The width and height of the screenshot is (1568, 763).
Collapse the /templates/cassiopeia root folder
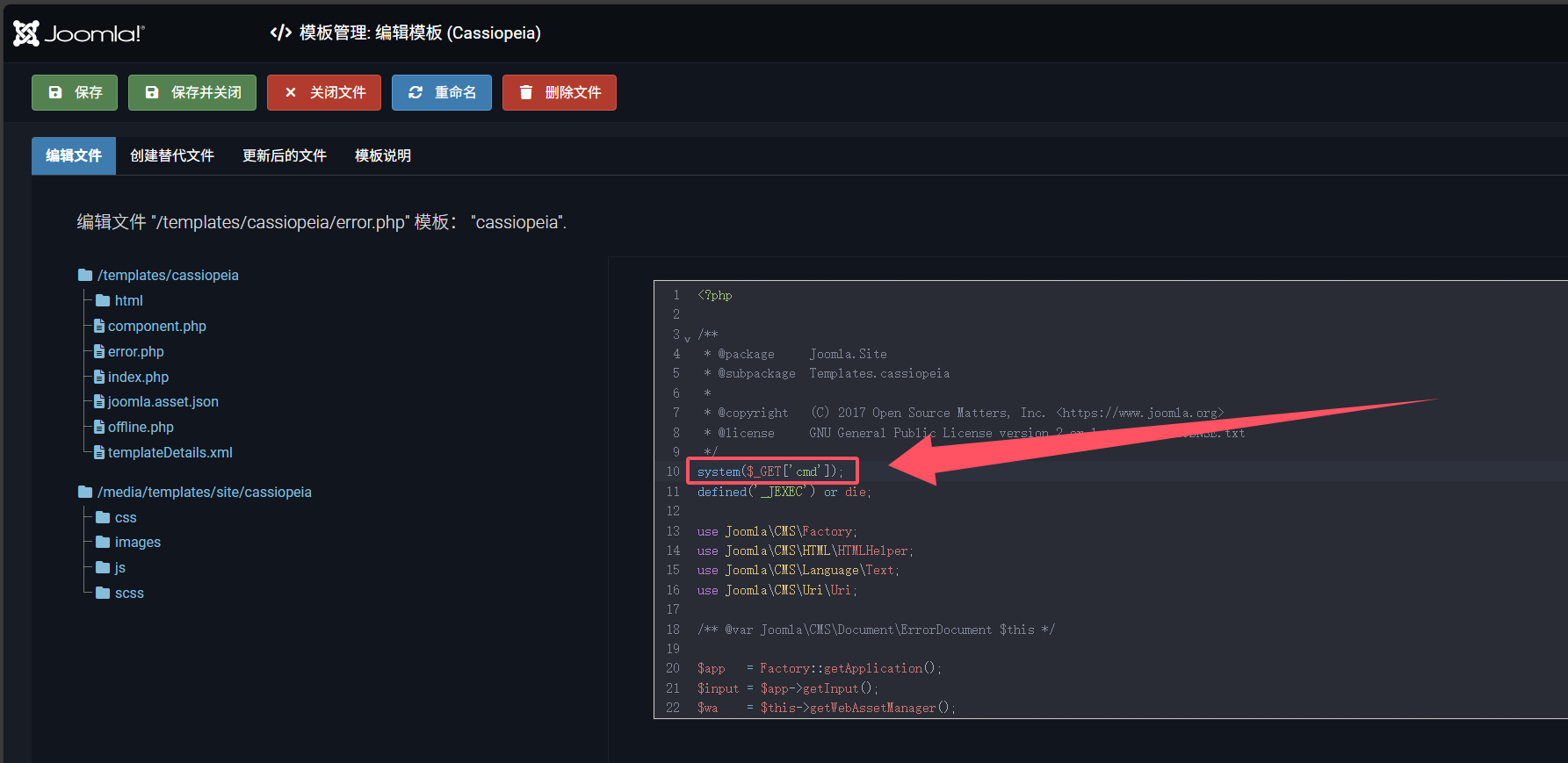point(167,275)
